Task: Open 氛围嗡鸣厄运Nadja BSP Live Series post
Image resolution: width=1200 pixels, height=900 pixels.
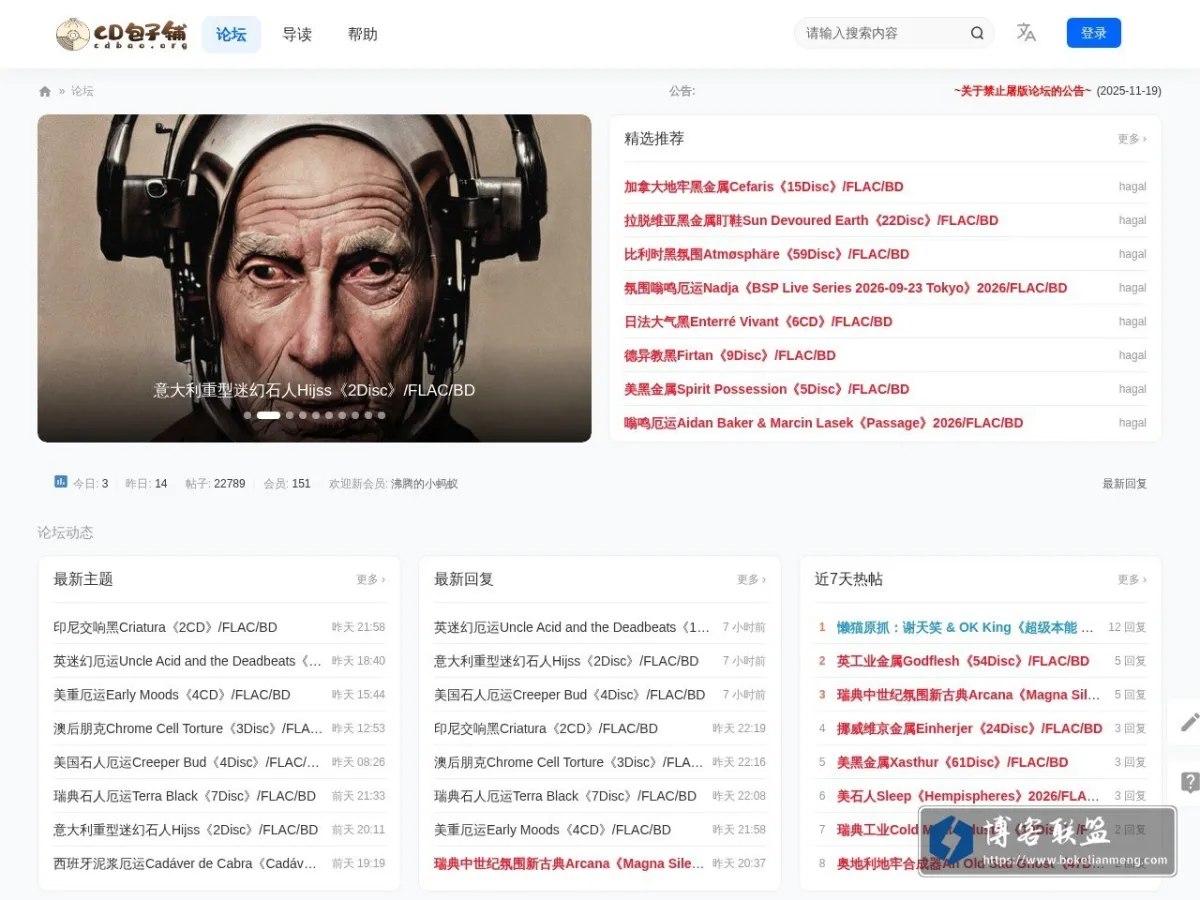Action: [845, 288]
